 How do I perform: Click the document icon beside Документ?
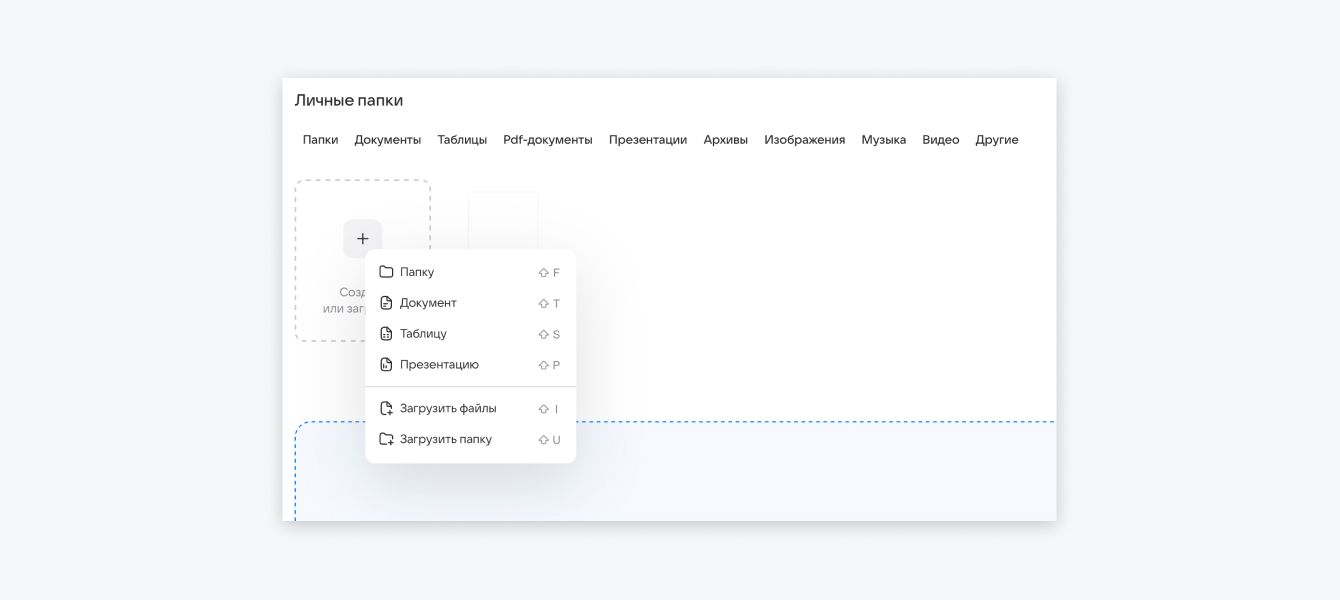386,303
